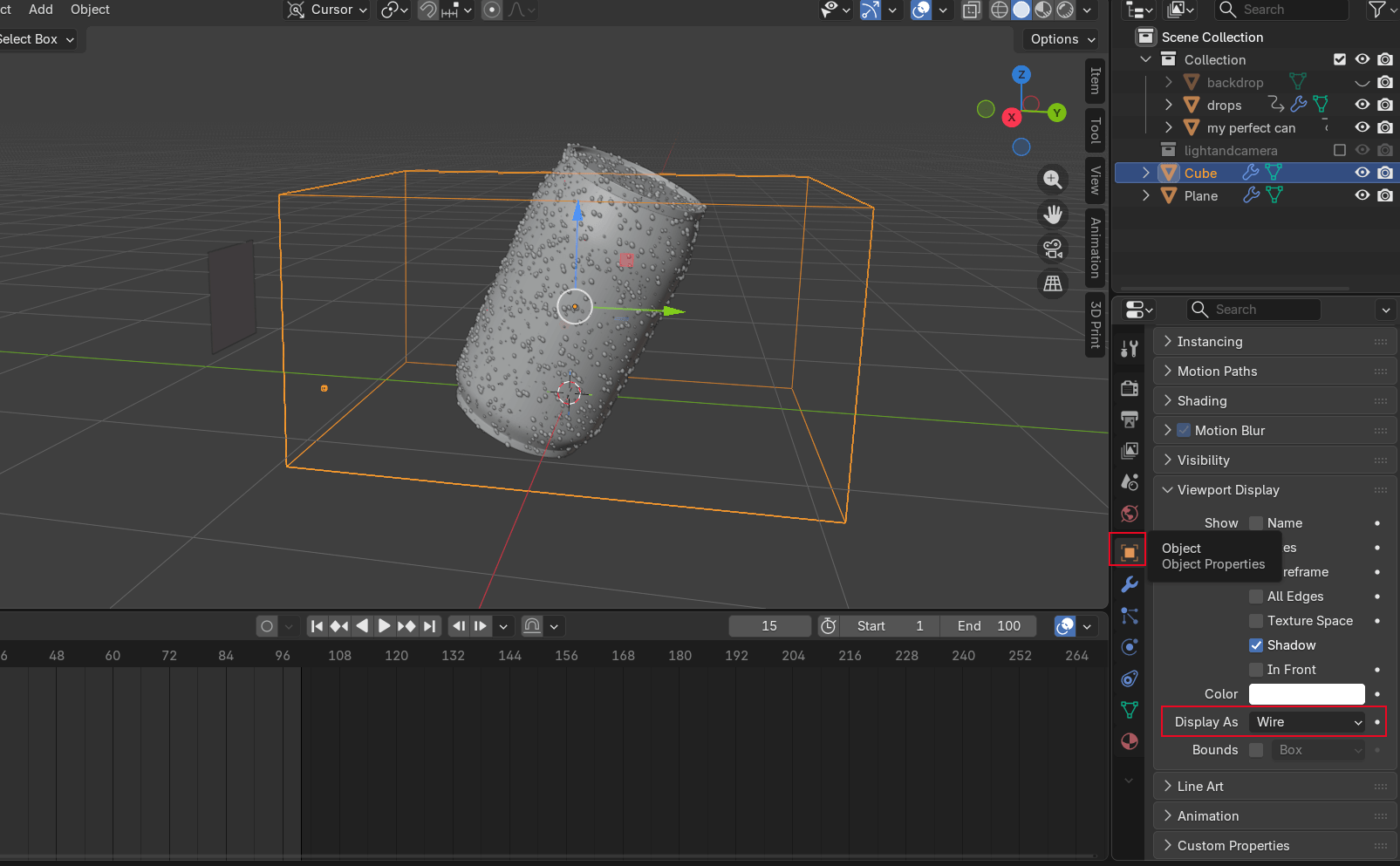Expand the Instancing panel
This screenshot has height=866, width=1400.
coord(1274,342)
